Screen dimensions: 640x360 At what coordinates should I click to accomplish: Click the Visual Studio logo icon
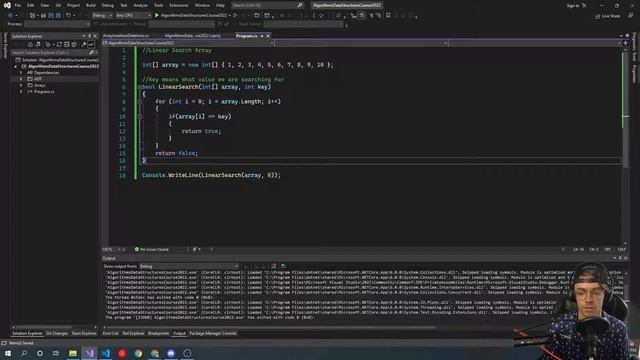click(x=7, y=5)
